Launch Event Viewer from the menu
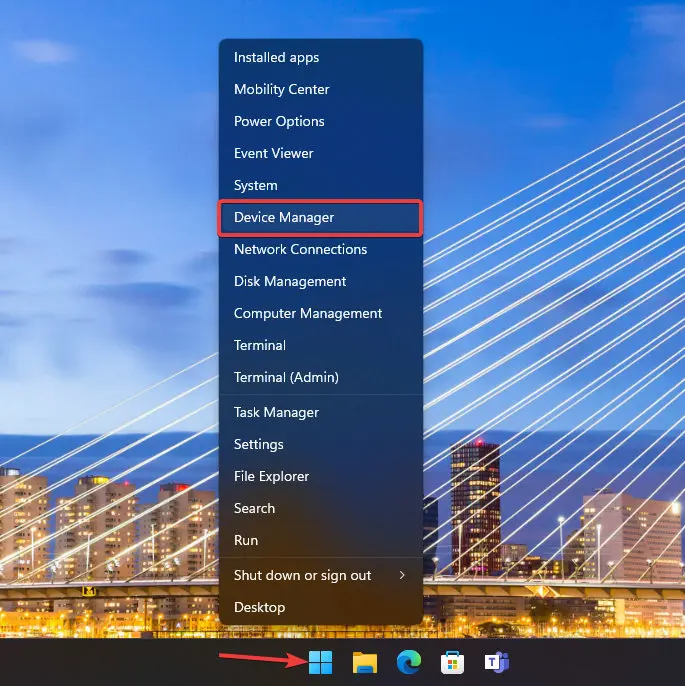 [274, 153]
